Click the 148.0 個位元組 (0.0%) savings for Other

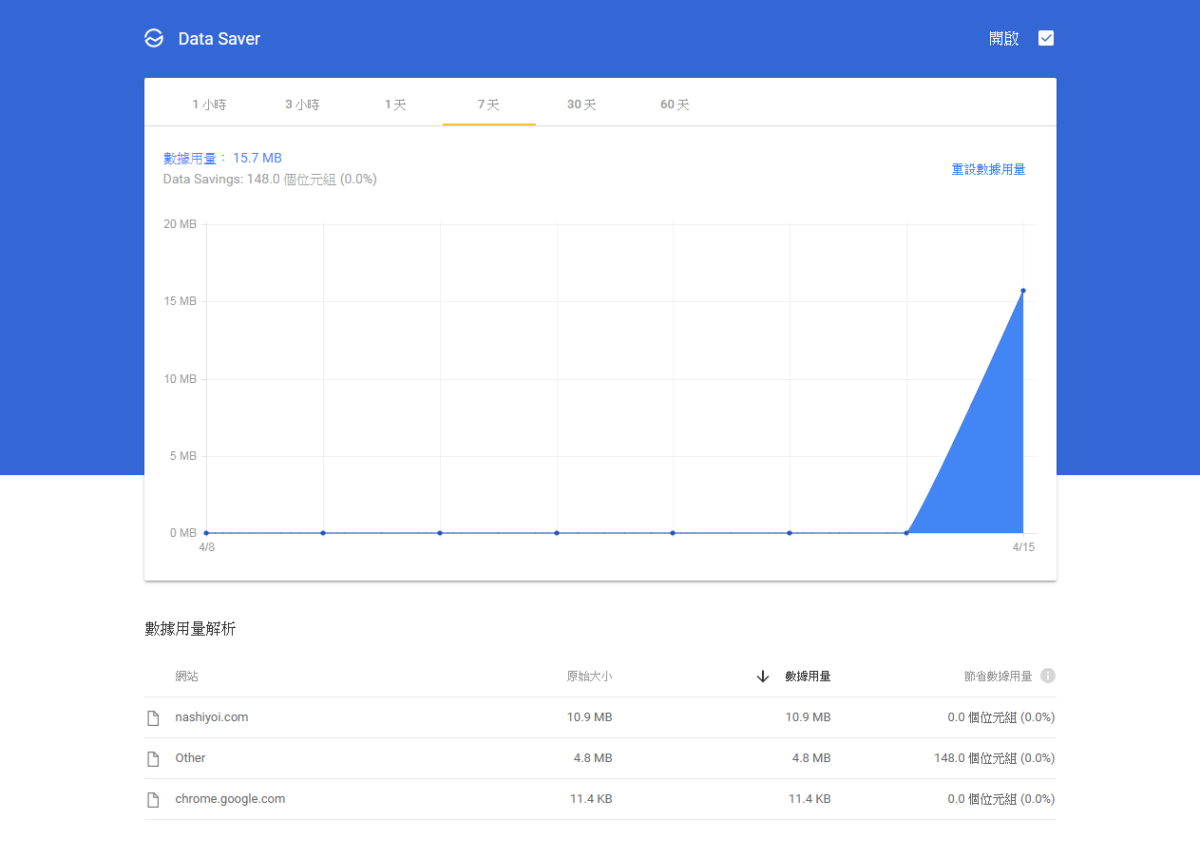[995, 758]
